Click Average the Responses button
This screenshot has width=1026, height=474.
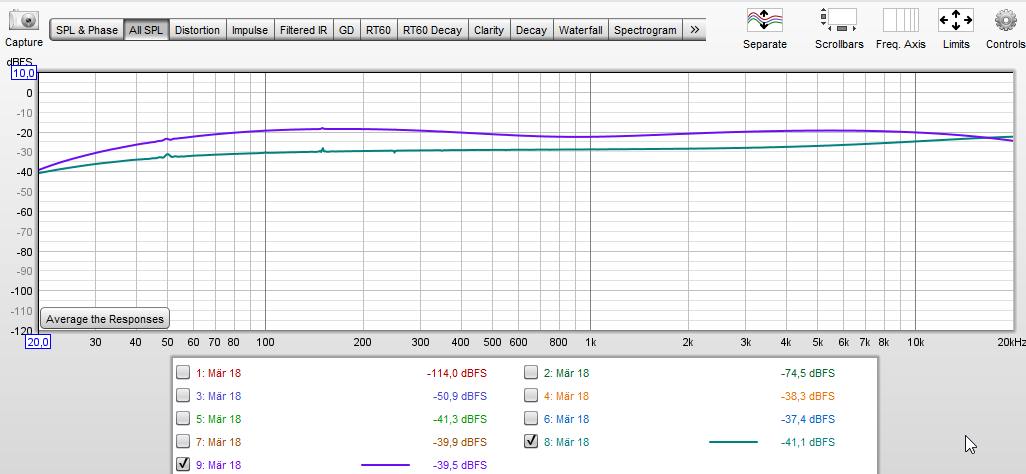(x=105, y=319)
